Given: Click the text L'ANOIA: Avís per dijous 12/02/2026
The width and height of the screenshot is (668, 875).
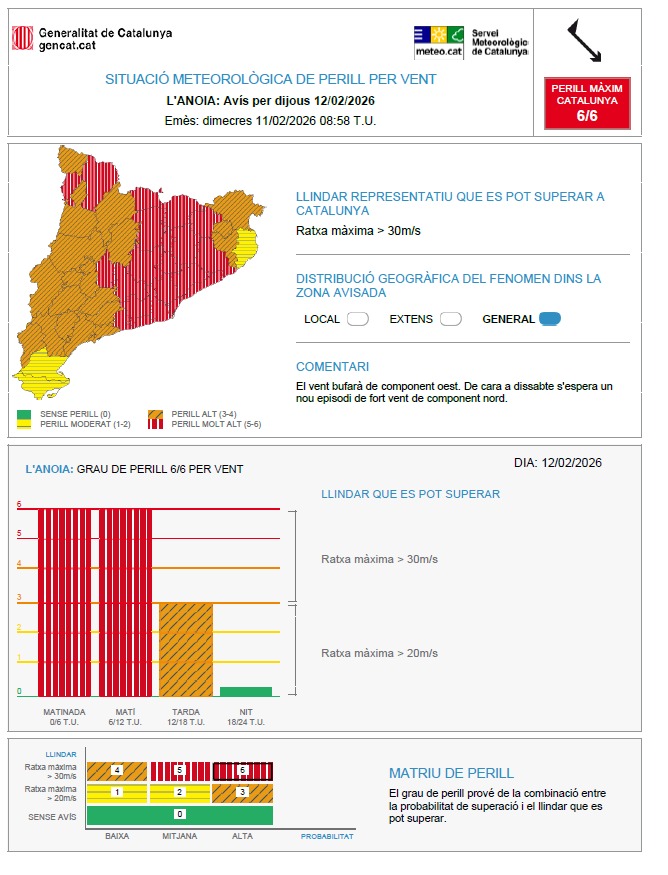Looking at the screenshot, I should coord(271,101).
